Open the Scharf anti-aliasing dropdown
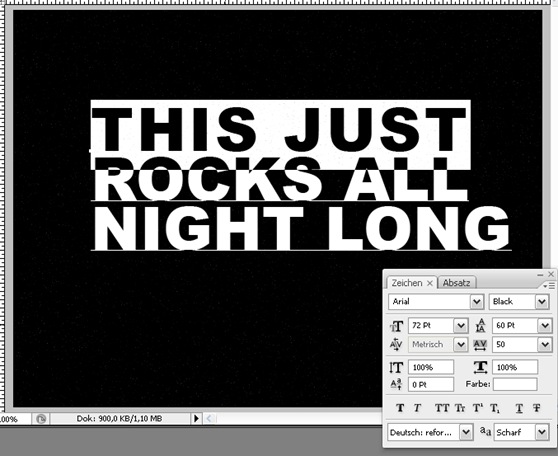The height and width of the screenshot is (456, 558). tap(542, 432)
